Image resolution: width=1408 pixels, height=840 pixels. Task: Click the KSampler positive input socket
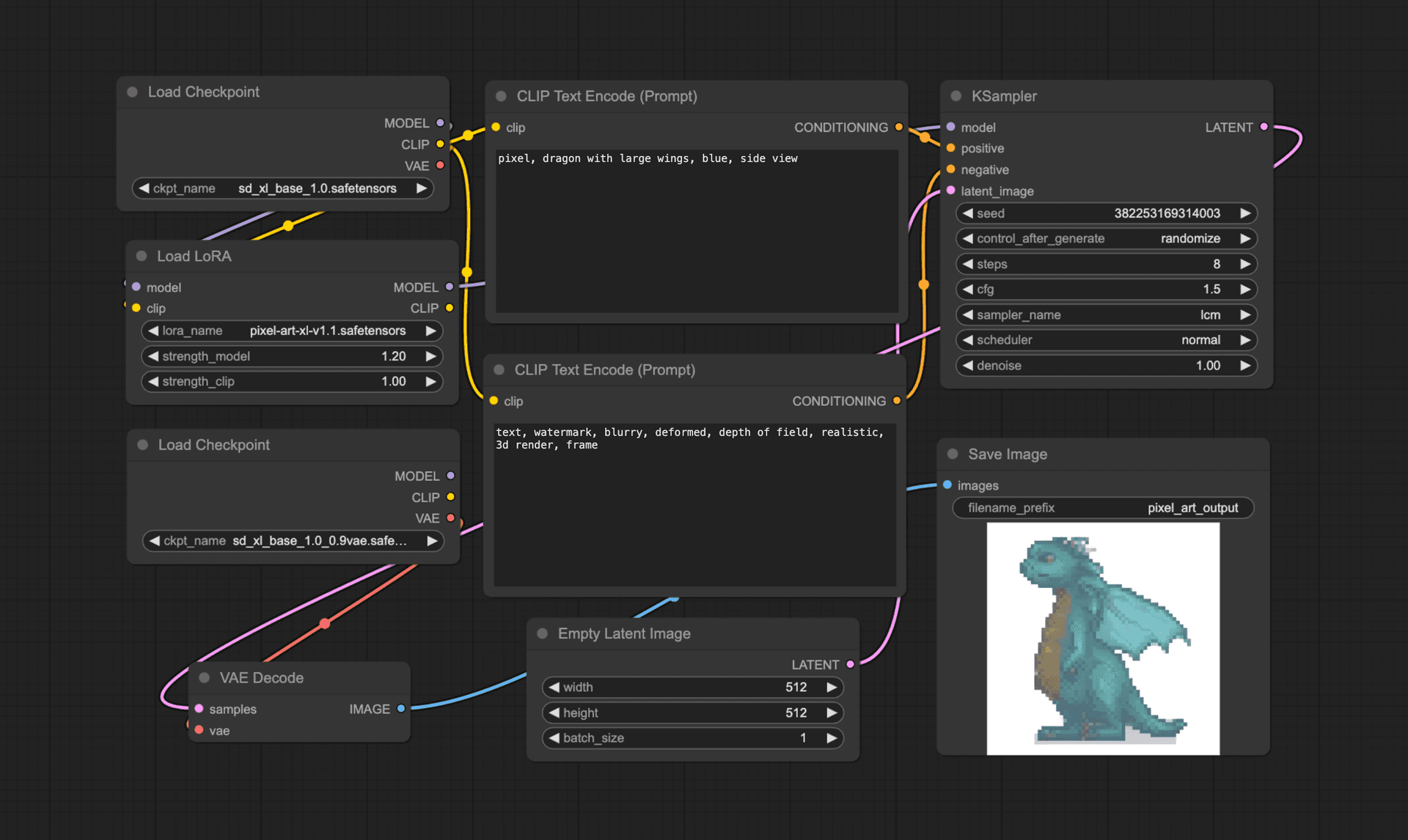point(951,148)
